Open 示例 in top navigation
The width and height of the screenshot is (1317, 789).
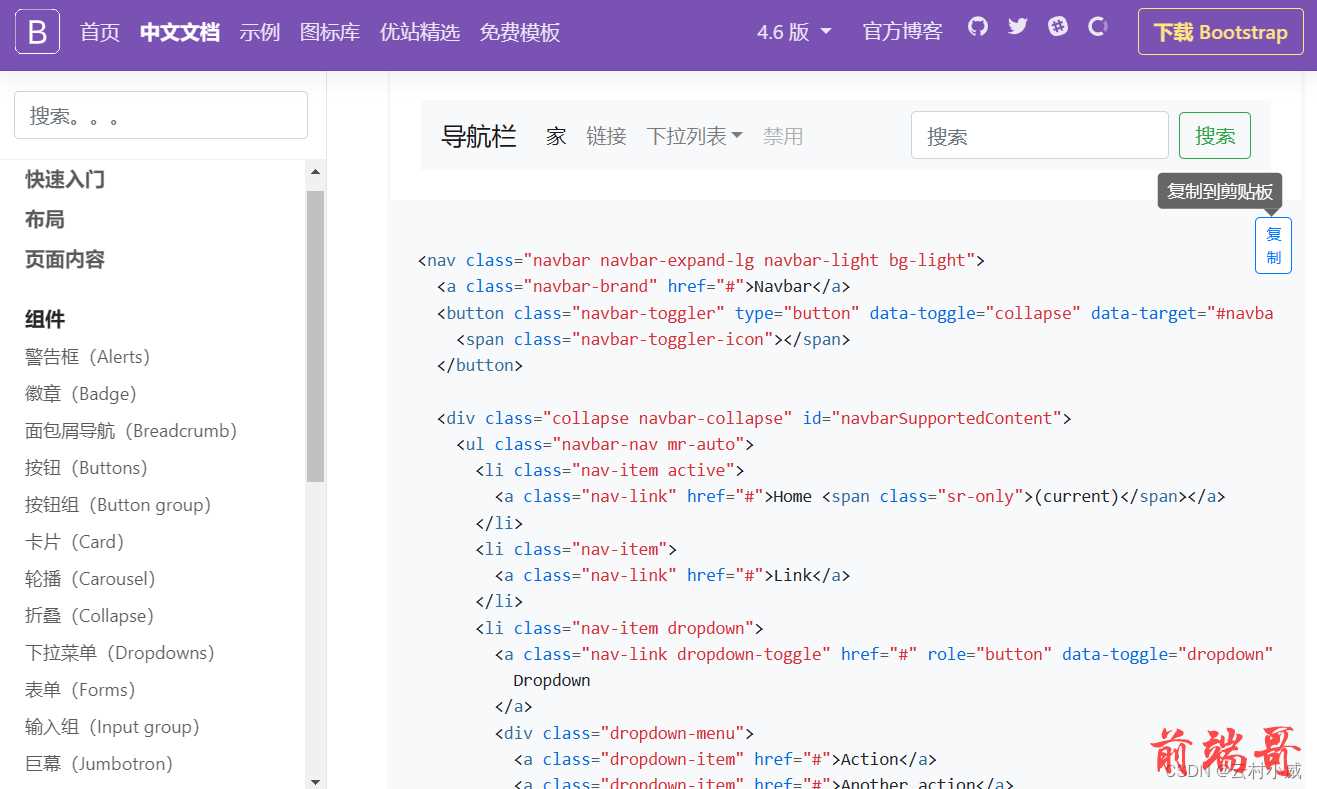coord(260,32)
